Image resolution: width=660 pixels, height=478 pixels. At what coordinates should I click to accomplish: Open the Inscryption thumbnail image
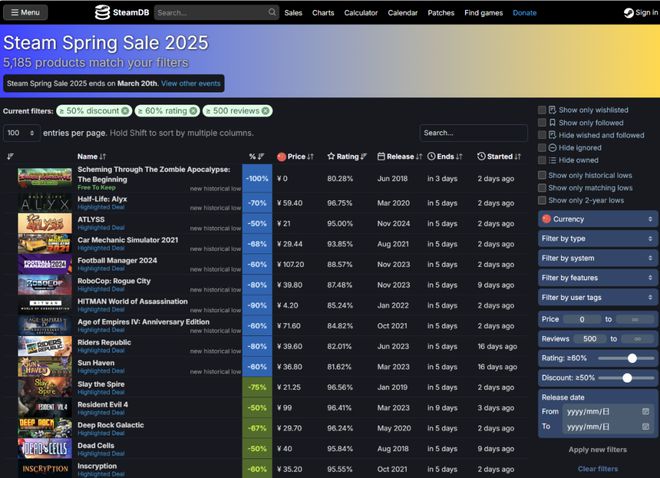45,469
